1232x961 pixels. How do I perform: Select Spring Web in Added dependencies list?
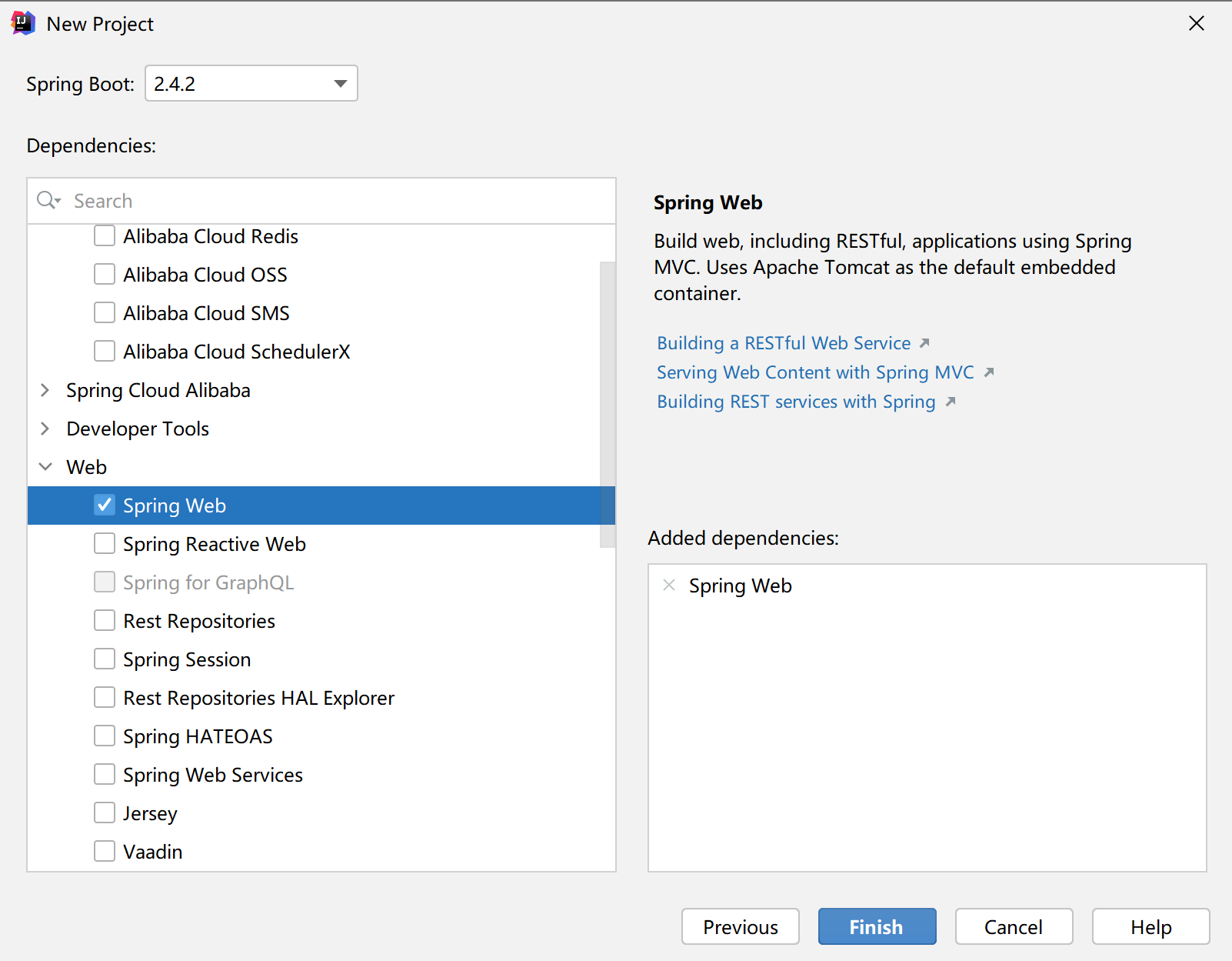741,586
